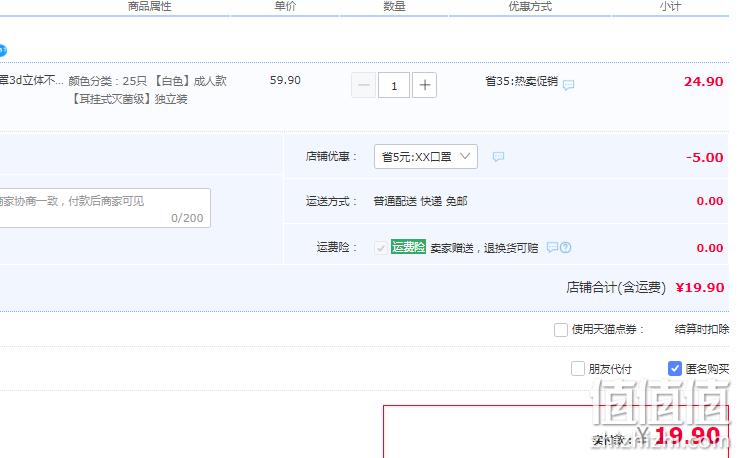The image size is (740, 458).
Task: Toggle the 运费险 checkbox
Action: (381, 247)
